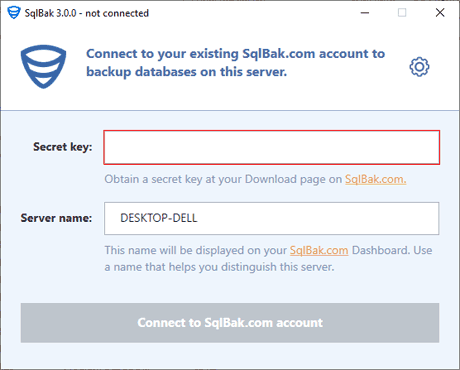
Task: Click the Server name field containing DESKTOP-DELL
Action: (x=272, y=218)
